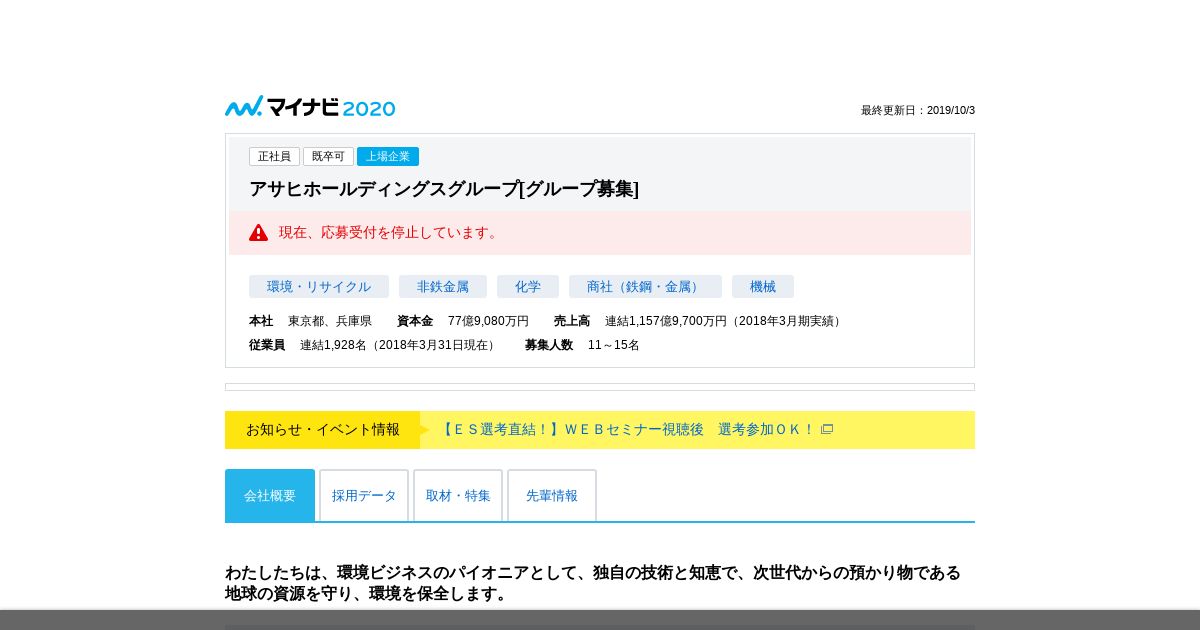This screenshot has width=1200, height=630.
Task: Open the 取材・特集 tab
Action: pyautogui.click(x=458, y=495)
